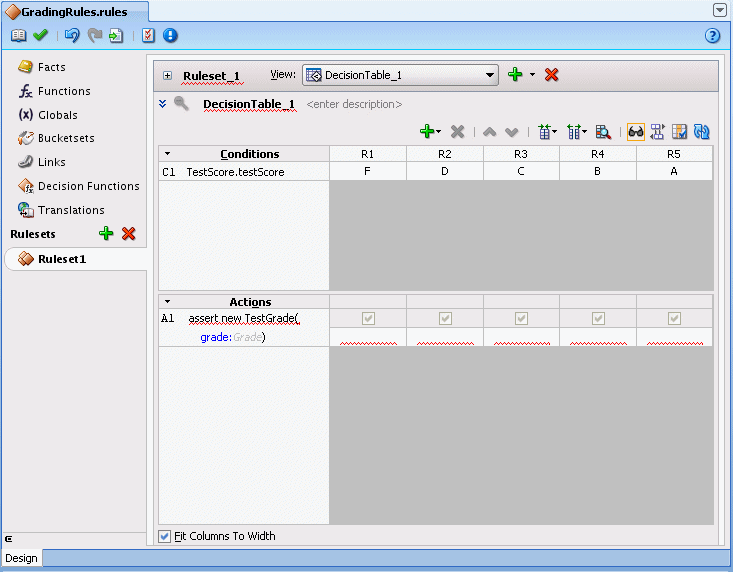Click the grade: Grade parameter
This screenshot has height=572, width=733.
(x=232, y=337)
